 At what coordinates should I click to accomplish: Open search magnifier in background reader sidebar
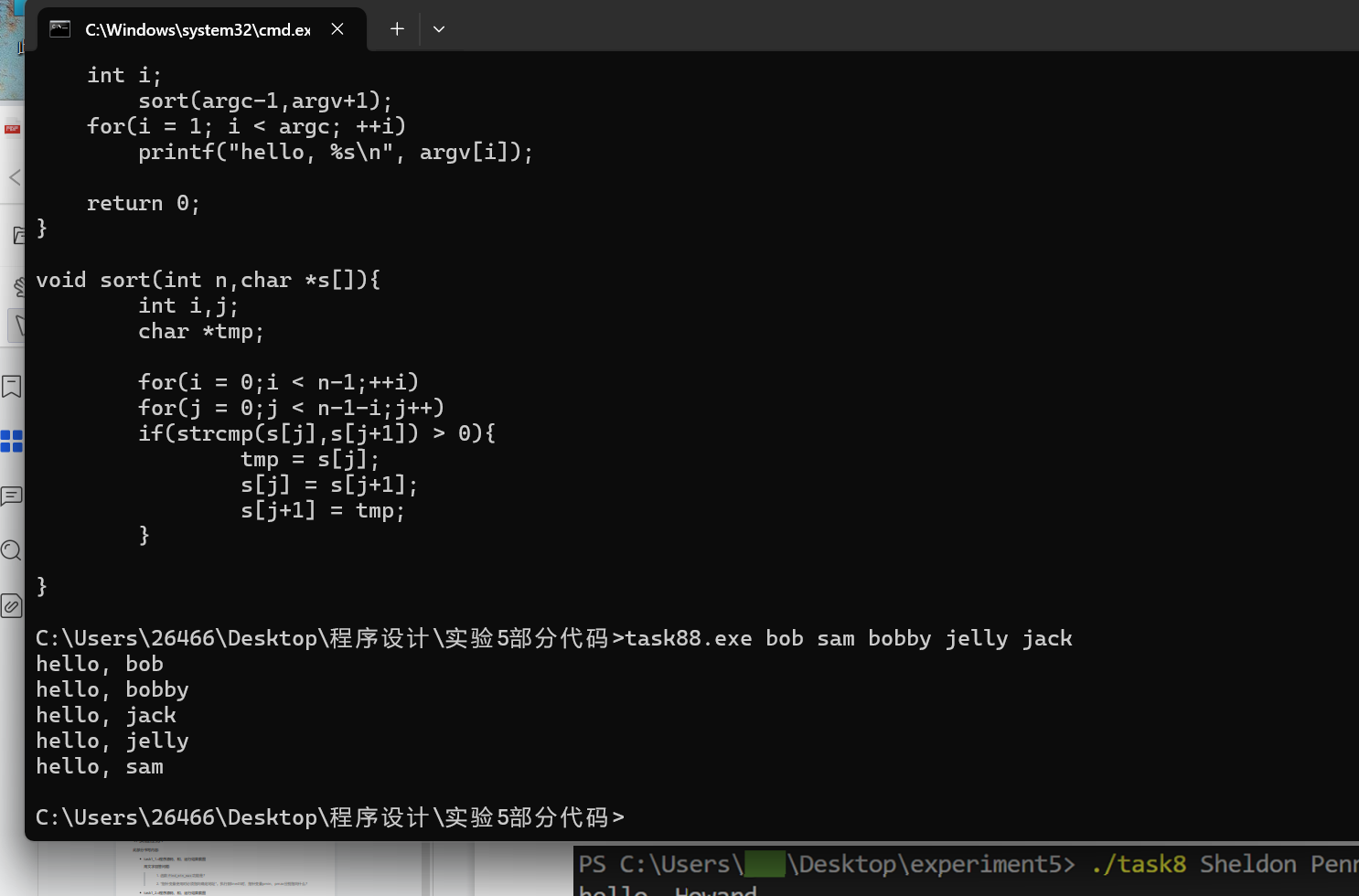[12, 550]
